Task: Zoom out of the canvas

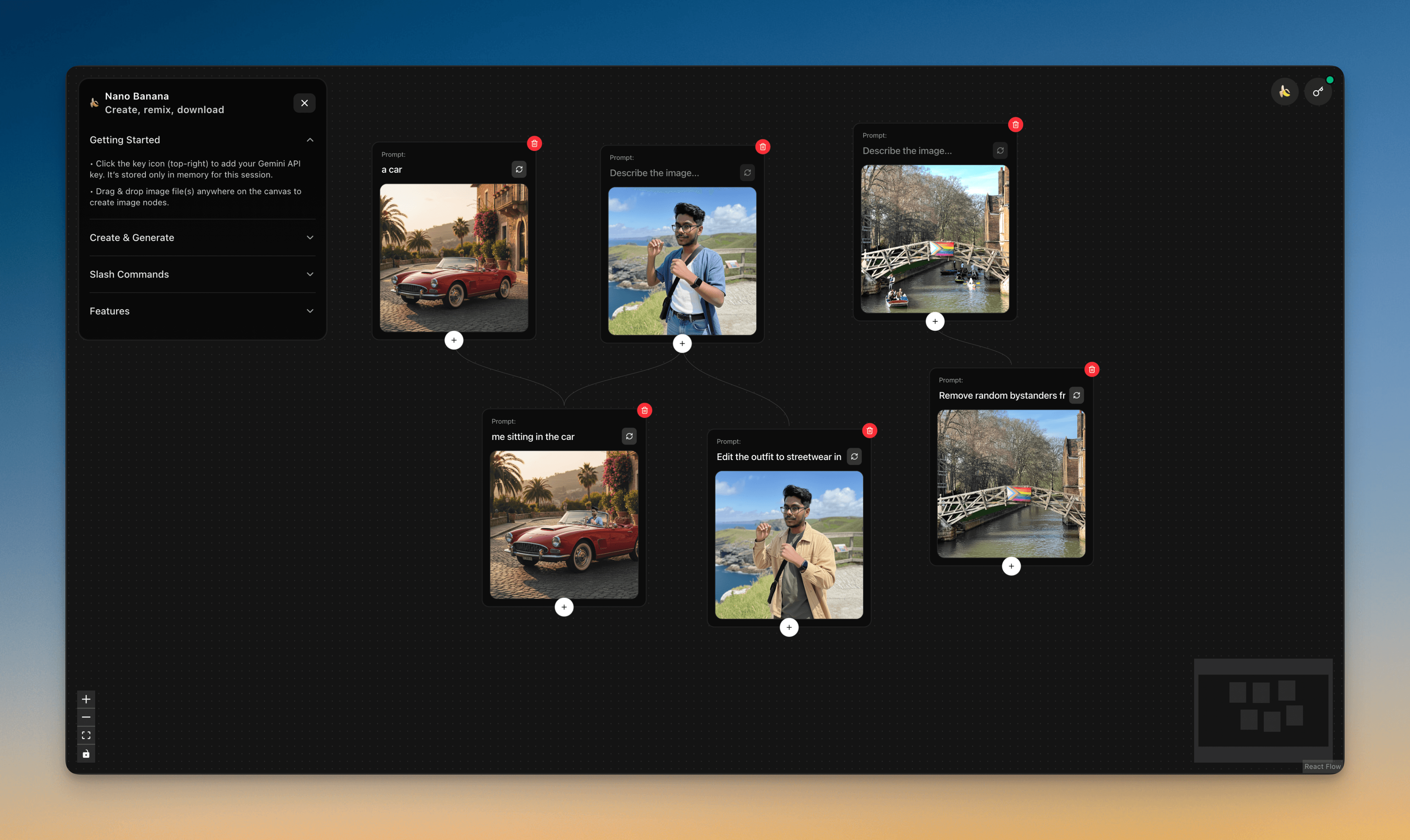Action: click(86, 717)
